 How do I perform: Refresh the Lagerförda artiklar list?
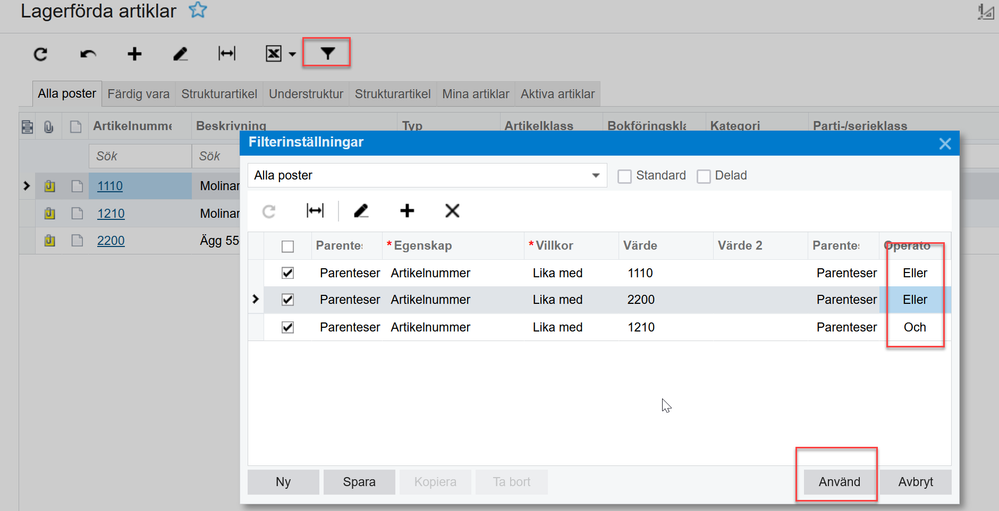40,54
